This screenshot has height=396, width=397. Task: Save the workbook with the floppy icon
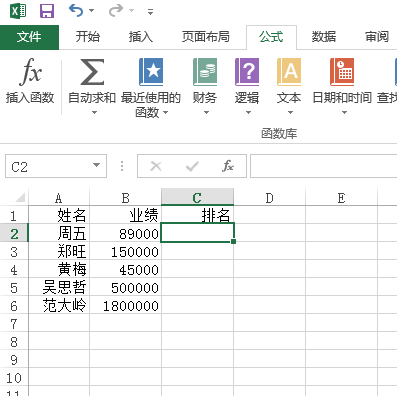click(47, 11)
